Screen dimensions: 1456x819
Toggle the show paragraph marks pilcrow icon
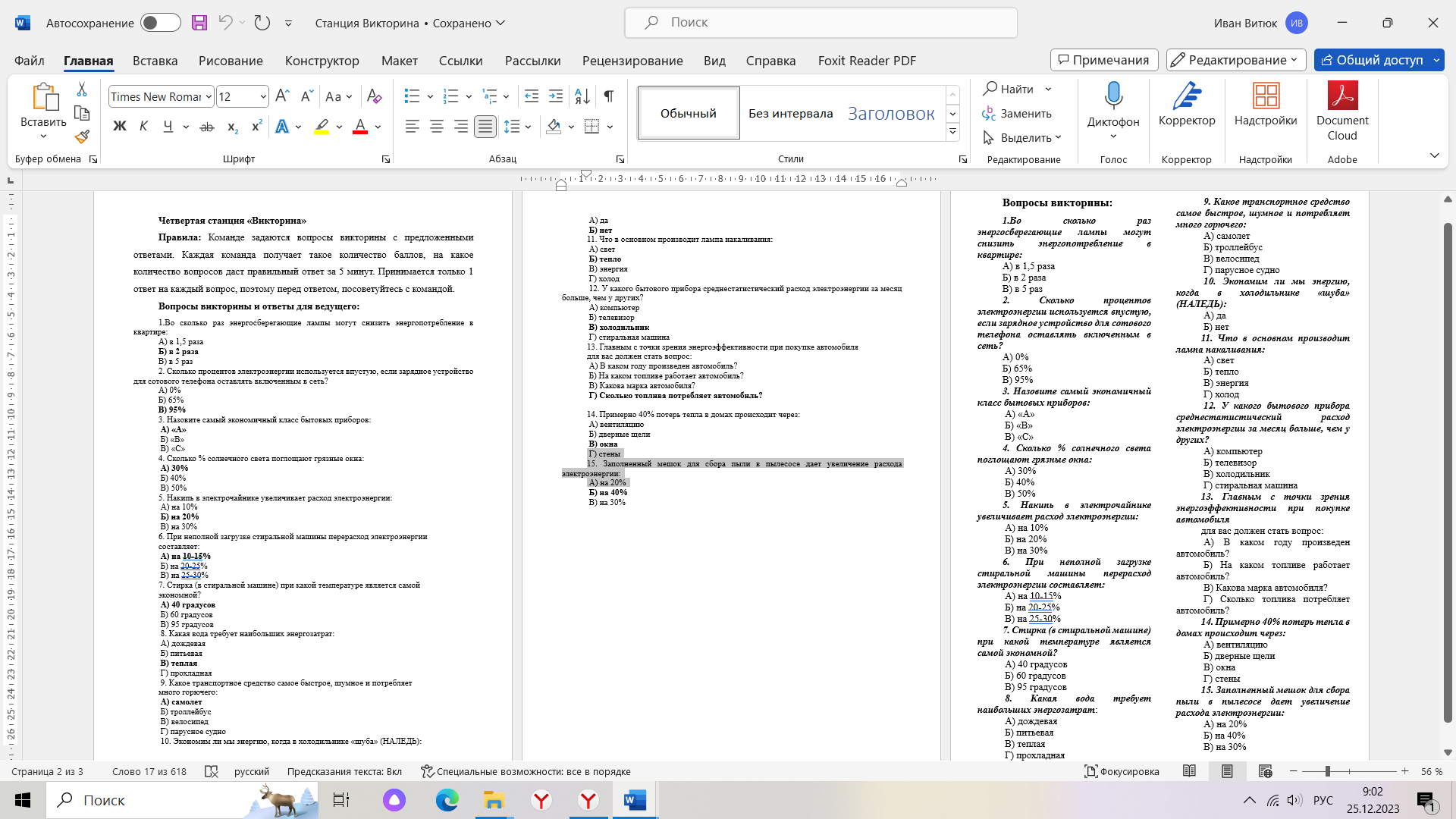(x=609, y=96)
